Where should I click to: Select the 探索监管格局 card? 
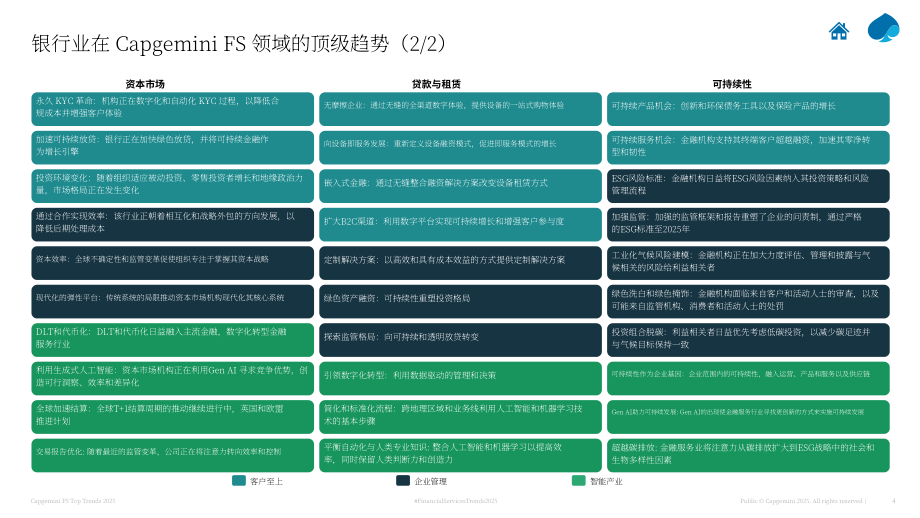tap(461, 340)
